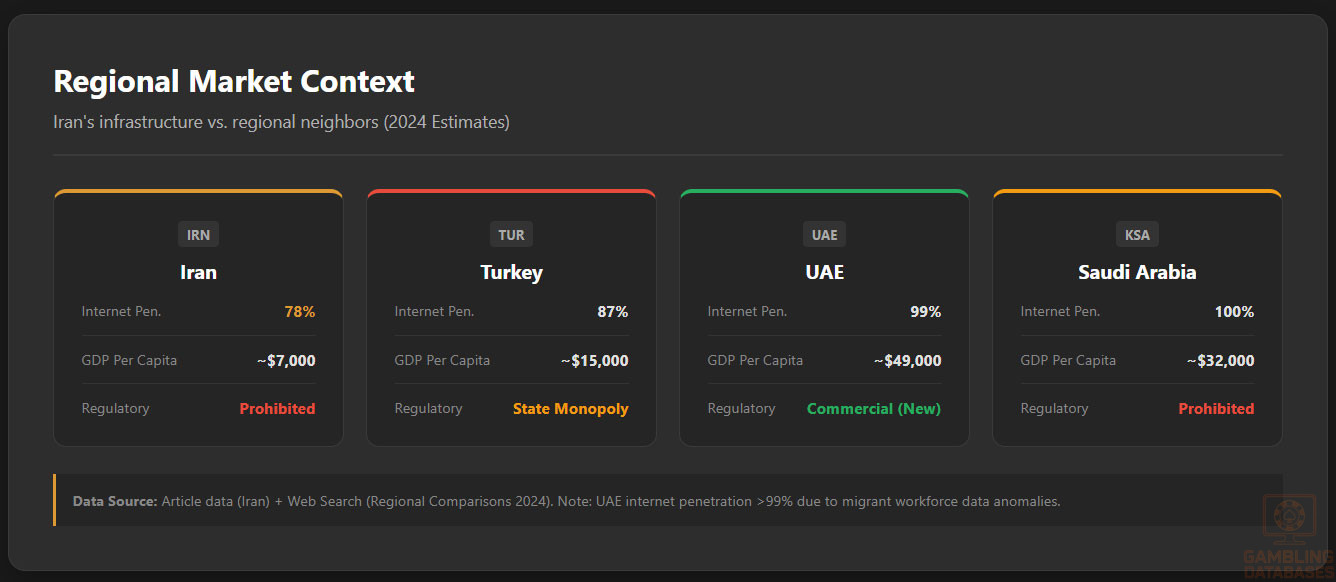This screenshot has height=582, width=1336.
Task: Click Iran's Prohibited regulatory status
Action: [x=277, y=409]
